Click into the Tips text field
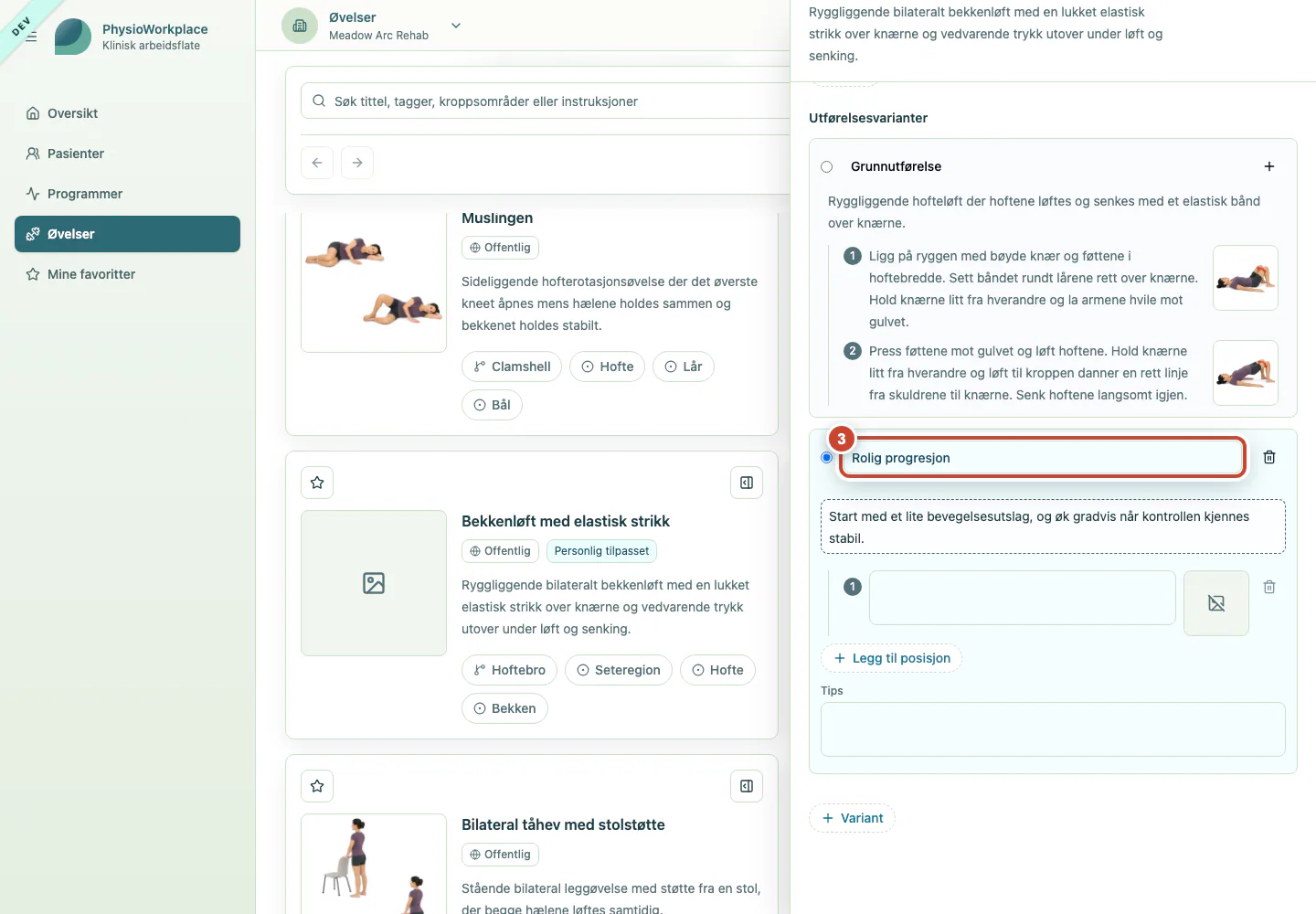The width and height of the screenshot is (1316, 914). [x=1053, y=729]
